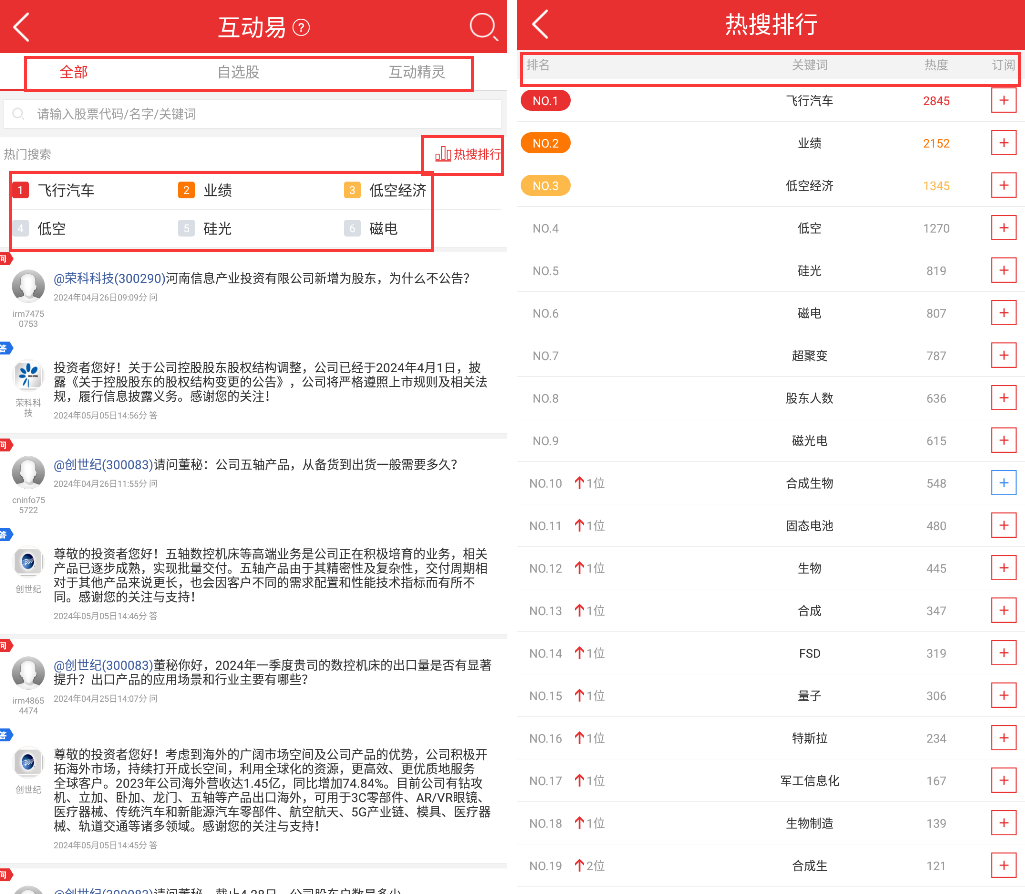Image resolution: width=1025 pixels, height=894 pixels.
Task: Subscribe to 股东人数 keyword
Action: [x=1003, y=398]
